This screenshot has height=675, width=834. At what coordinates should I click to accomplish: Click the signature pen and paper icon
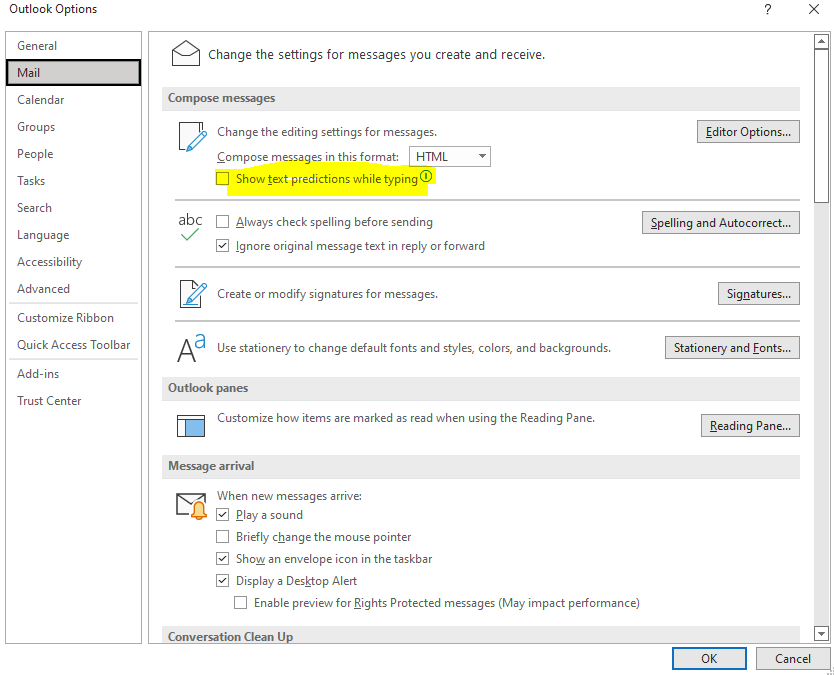[193, 294]
